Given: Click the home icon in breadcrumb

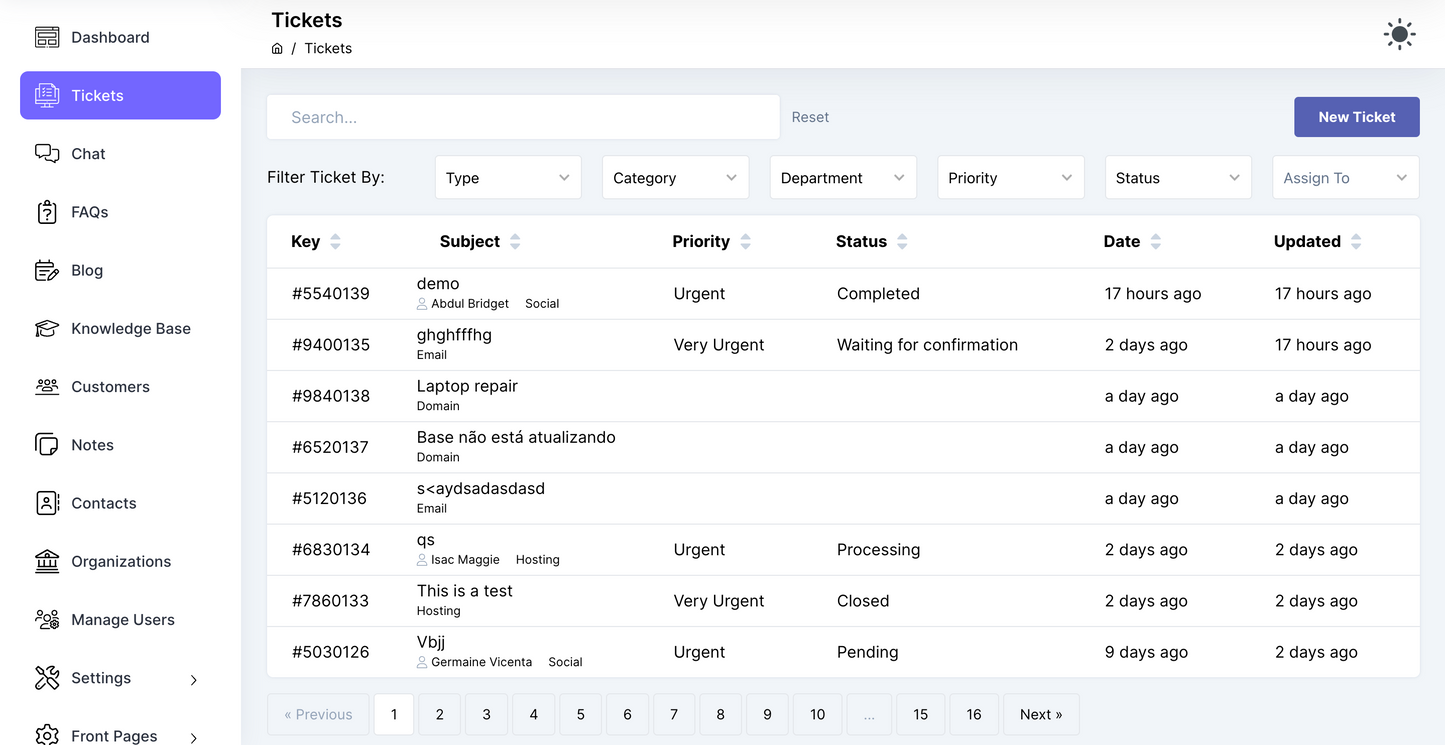Looking at the screenshot, I should [277, 48].
